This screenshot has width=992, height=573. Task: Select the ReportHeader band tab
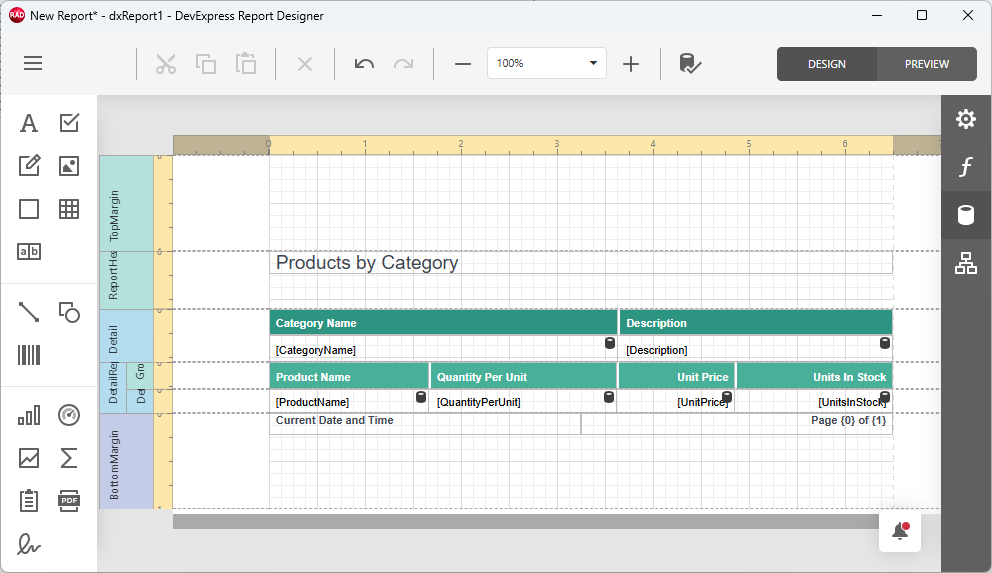pos(127,280)
